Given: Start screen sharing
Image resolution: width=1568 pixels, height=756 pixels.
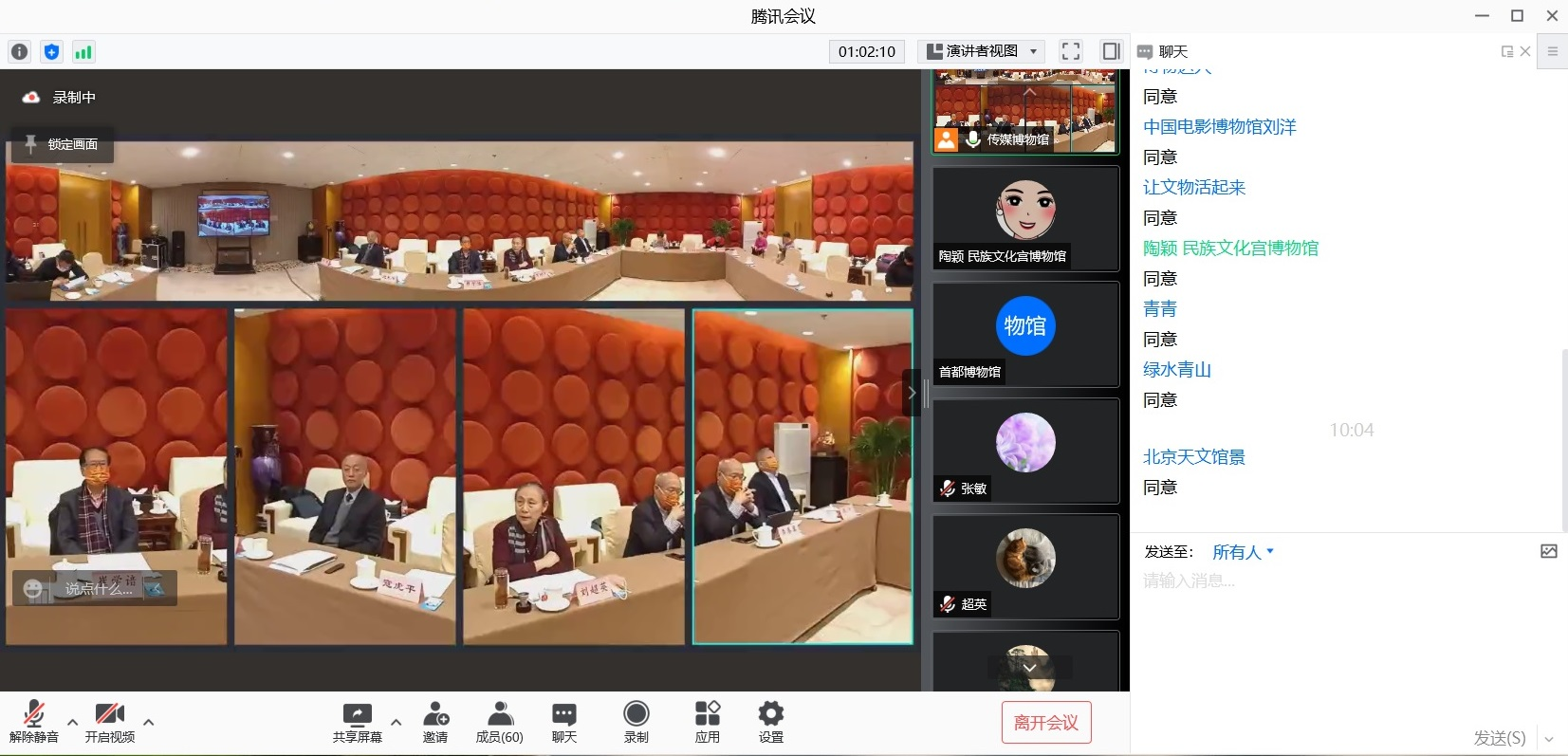Looking at the screenshot, I should [357, 722].
